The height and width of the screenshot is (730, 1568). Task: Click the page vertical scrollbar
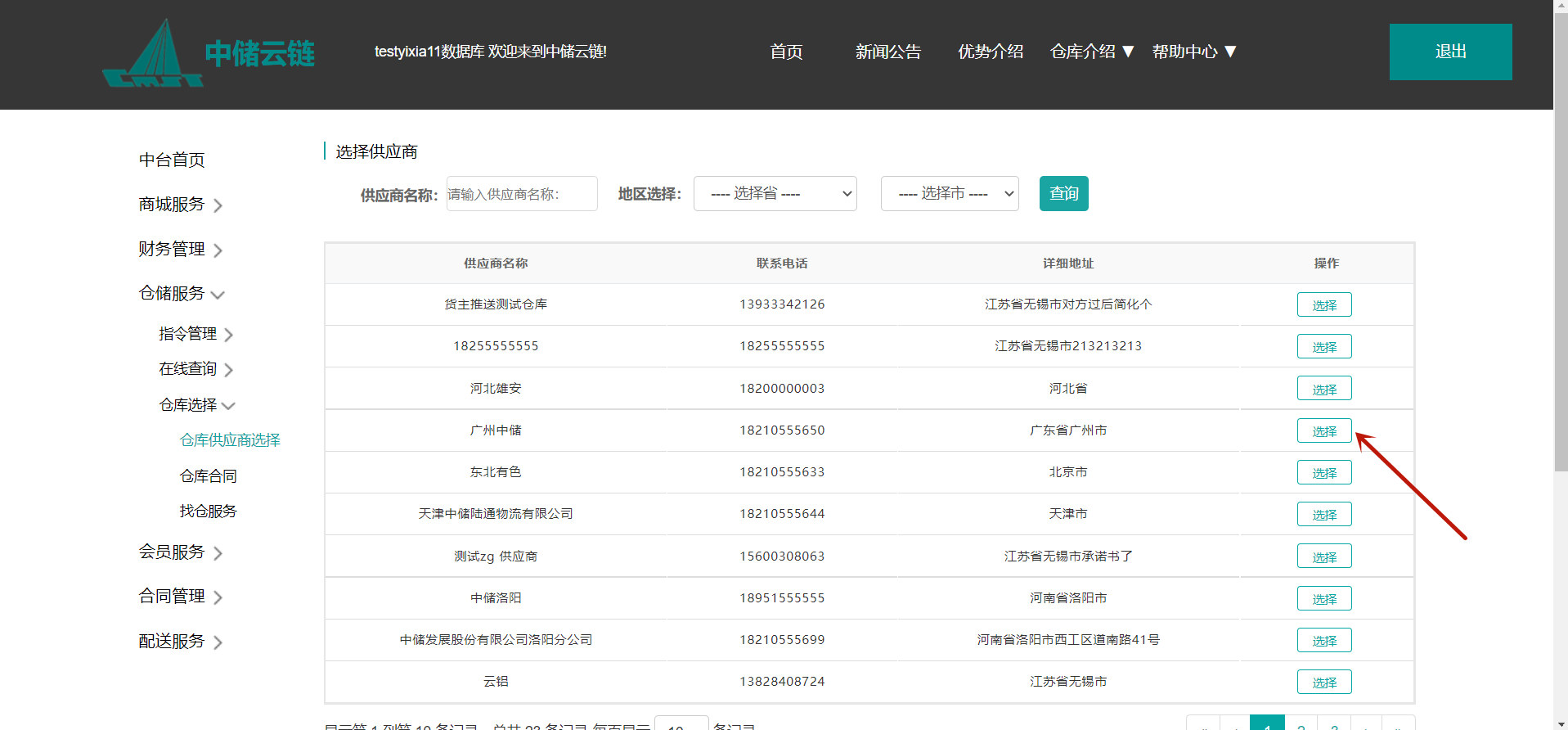point(1561,246)
